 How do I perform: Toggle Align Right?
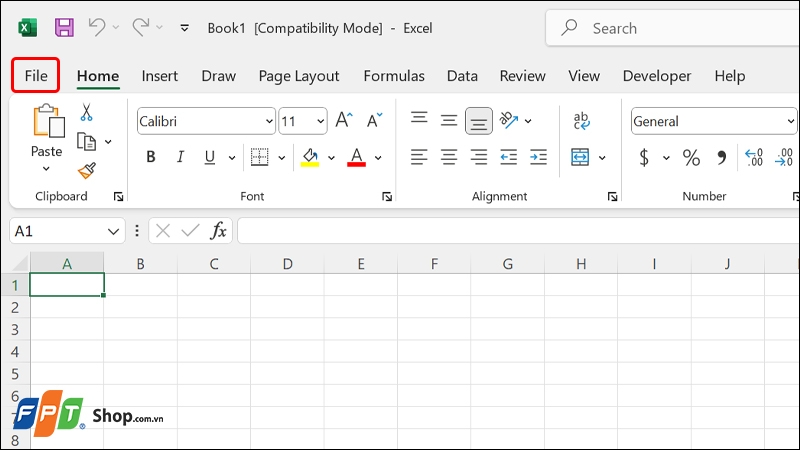pyautogui.click(x=479, y=157)
